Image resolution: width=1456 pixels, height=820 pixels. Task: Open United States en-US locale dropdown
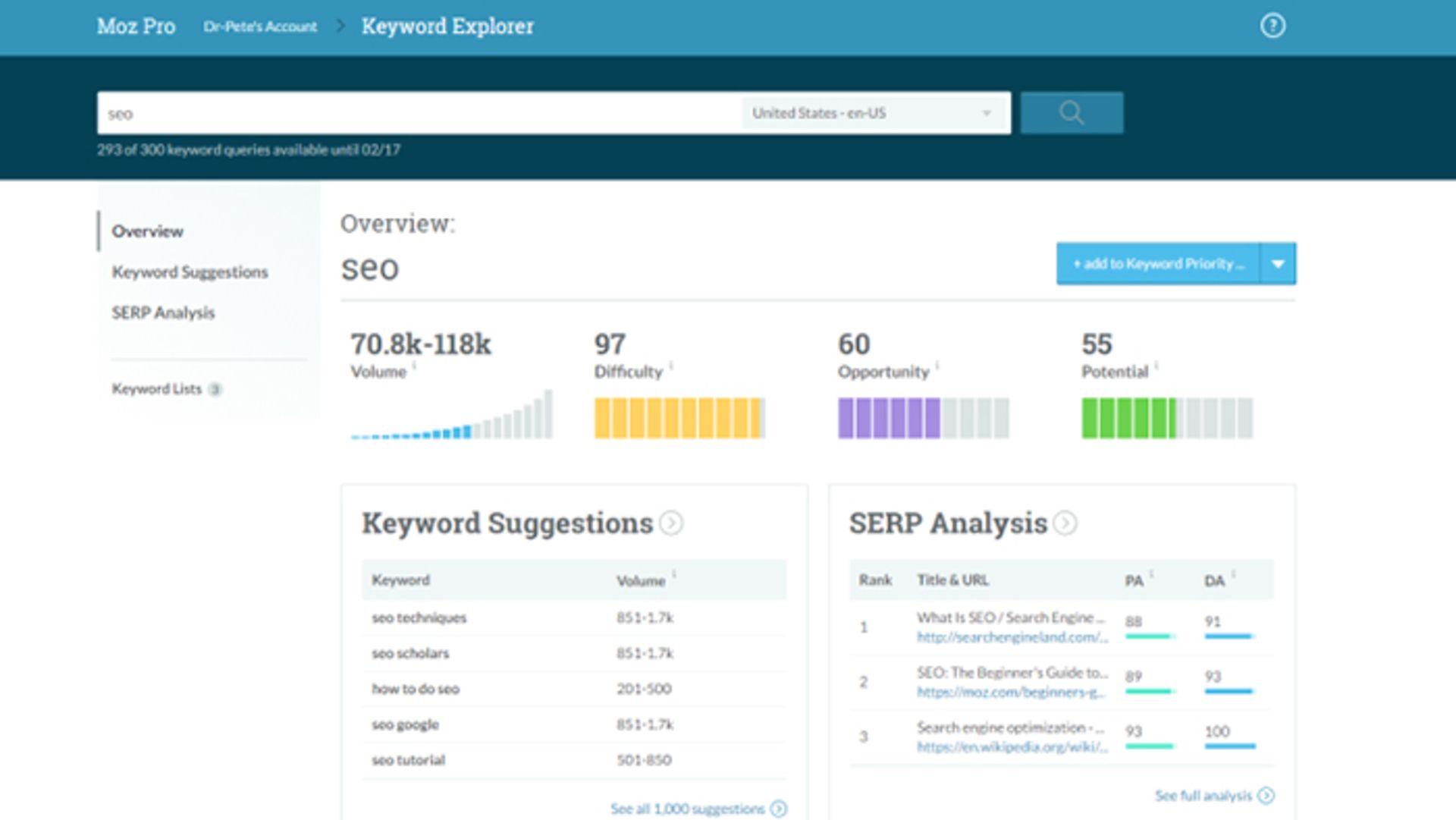coord(872,113)
